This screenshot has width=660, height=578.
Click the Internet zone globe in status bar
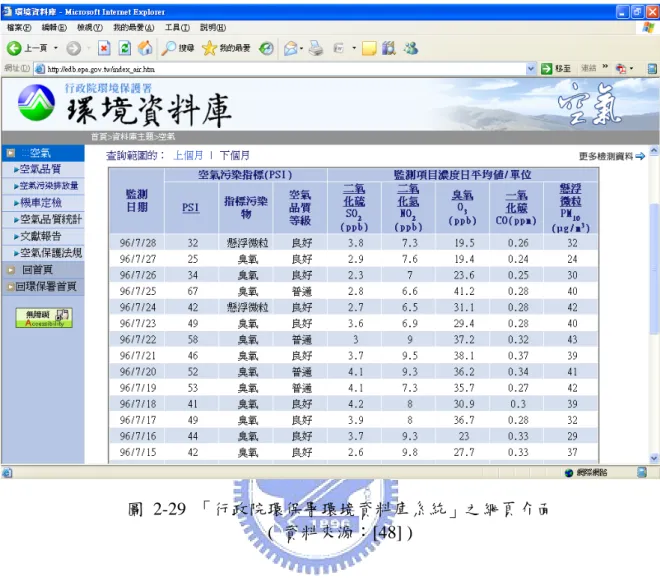pos(569,473)
